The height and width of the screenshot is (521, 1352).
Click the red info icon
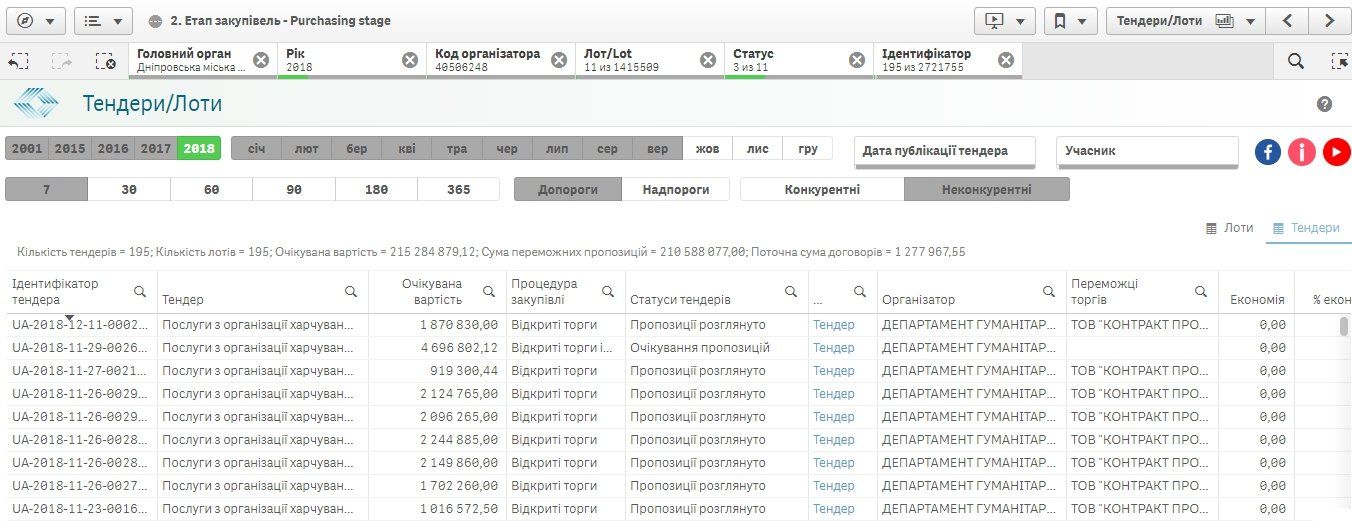(1301, 152)
